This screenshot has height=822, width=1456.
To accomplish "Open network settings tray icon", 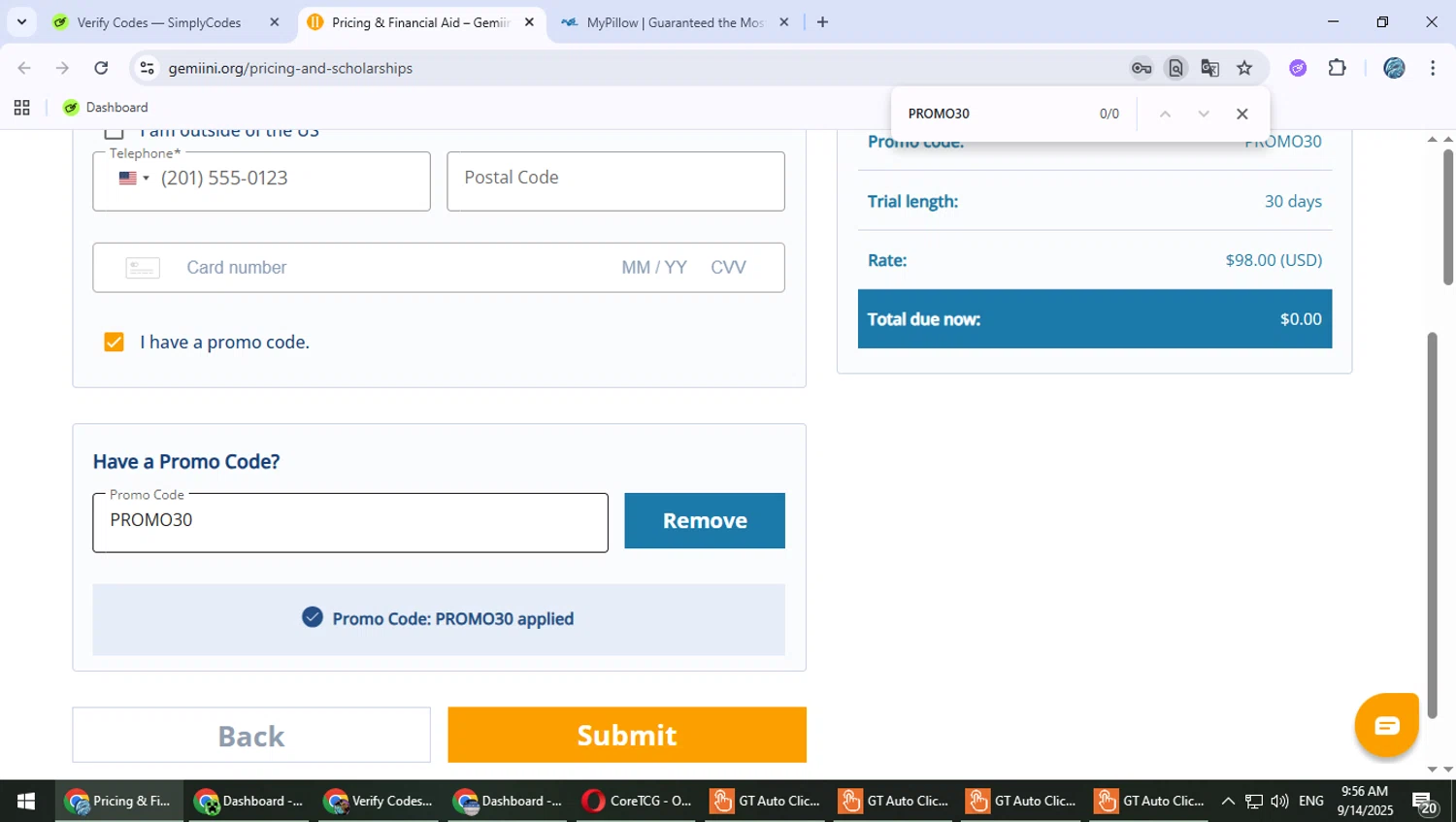I will coord(1254,802).
